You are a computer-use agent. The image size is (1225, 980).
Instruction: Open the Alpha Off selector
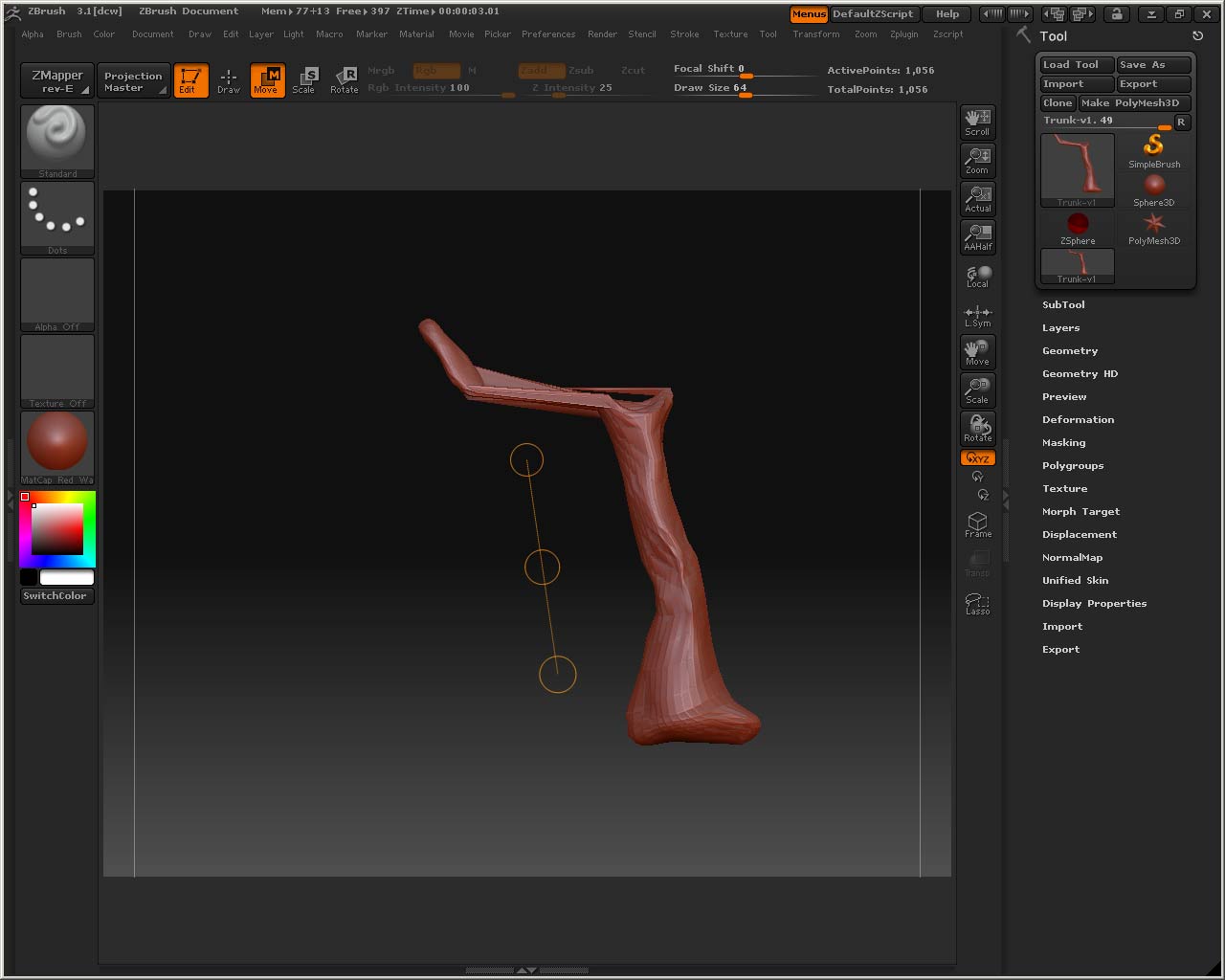pos(57,294)
